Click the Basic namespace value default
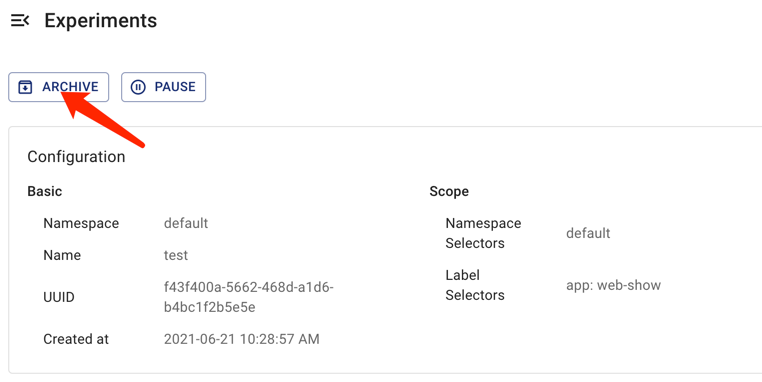The image size is (762, 382). coord(186,223)
